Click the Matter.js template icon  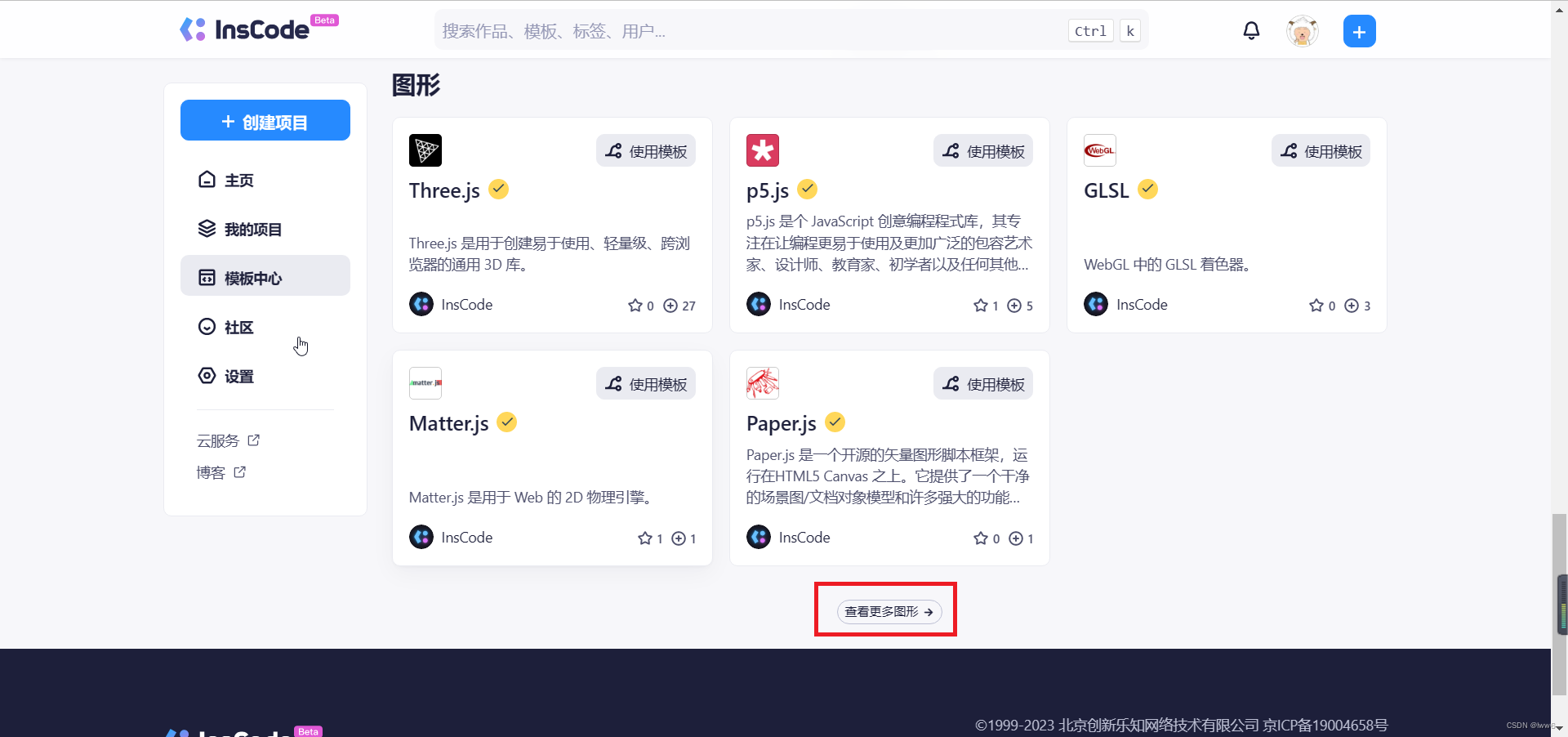click(425, 383)
